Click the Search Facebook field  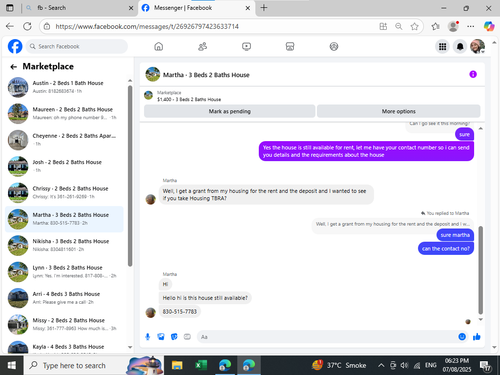[77, 46]
